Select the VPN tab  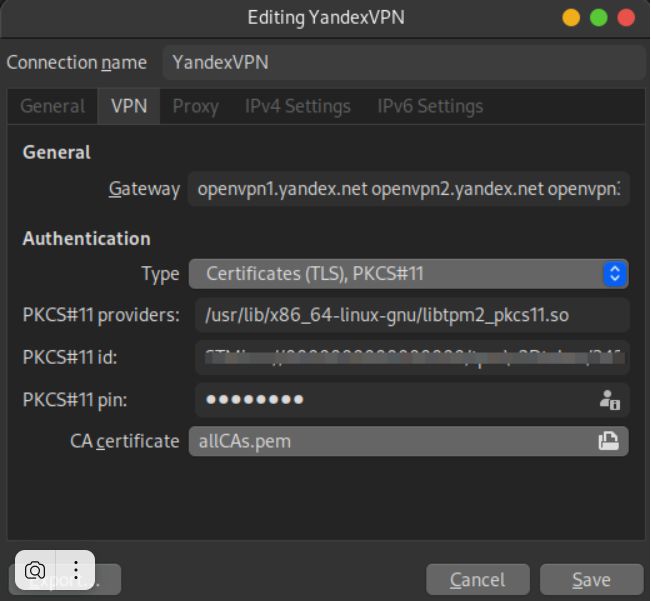pos(129,106)
